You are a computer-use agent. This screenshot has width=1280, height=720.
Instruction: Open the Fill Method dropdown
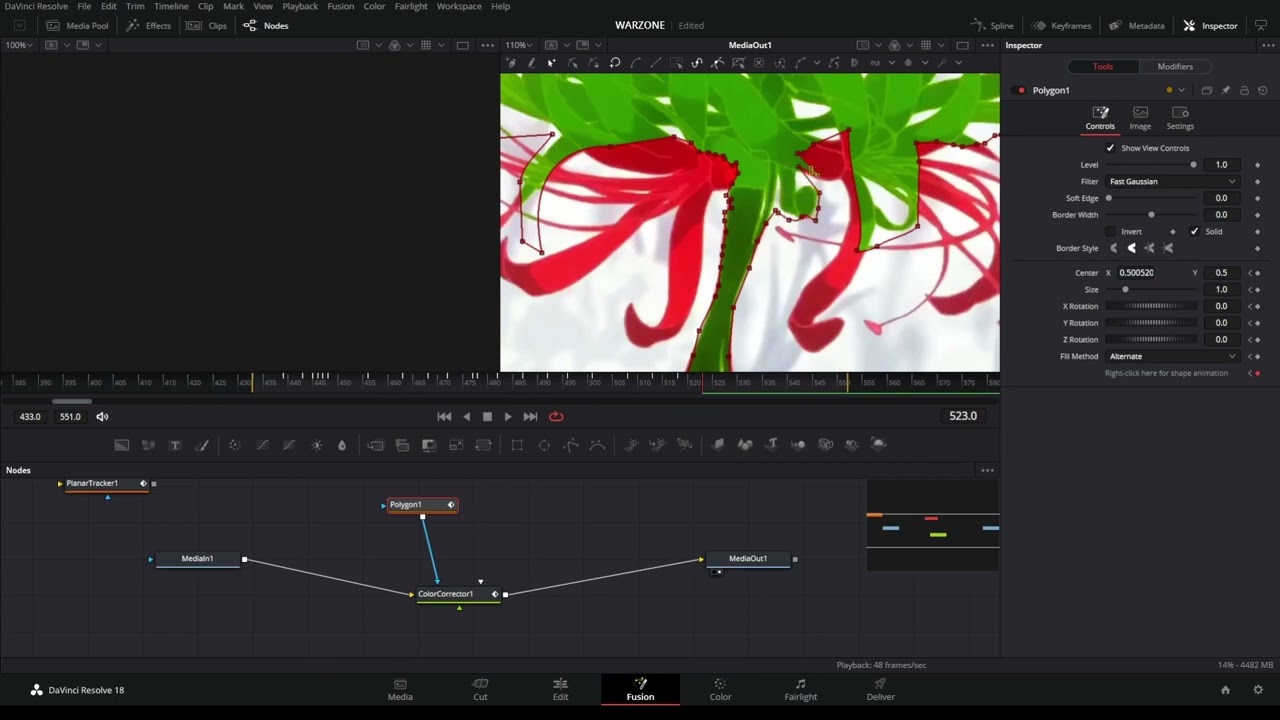point(1172,356)
